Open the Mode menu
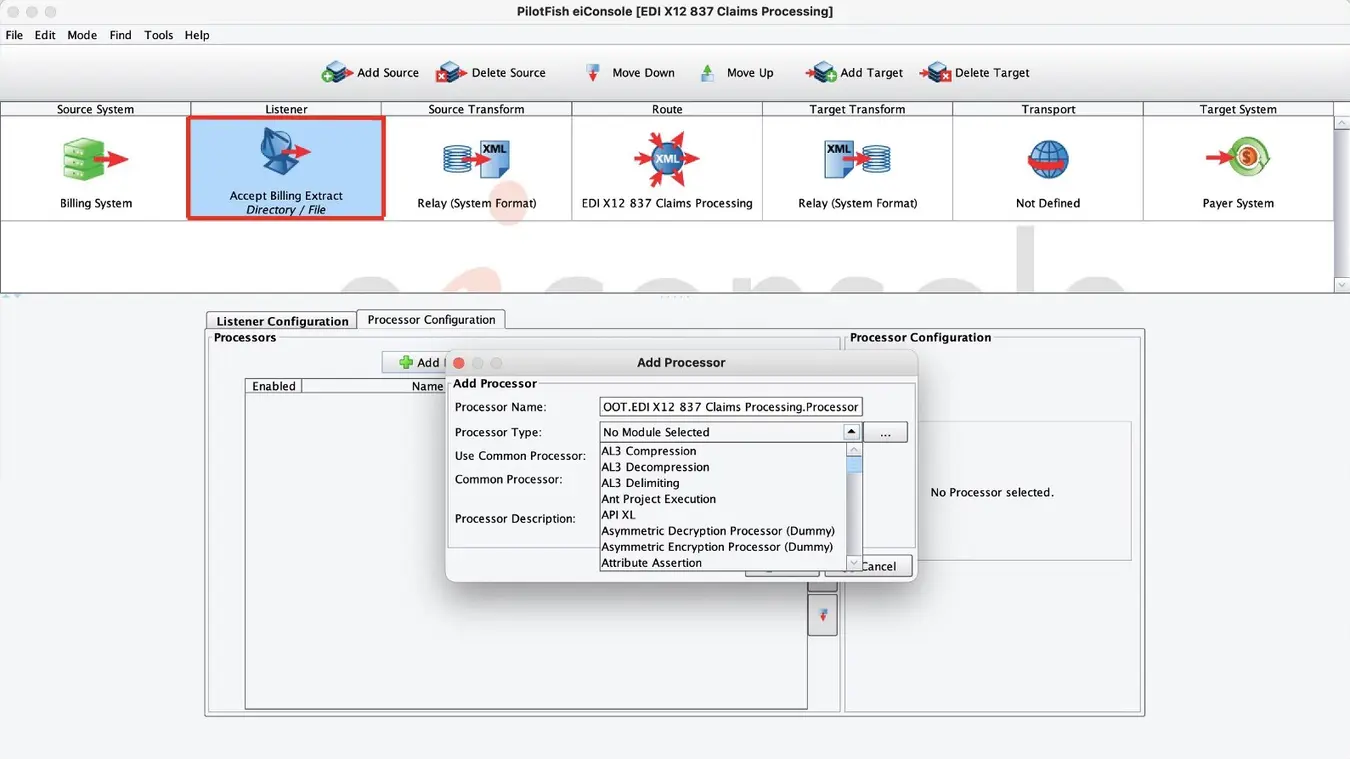 click(x=82, y=35)
